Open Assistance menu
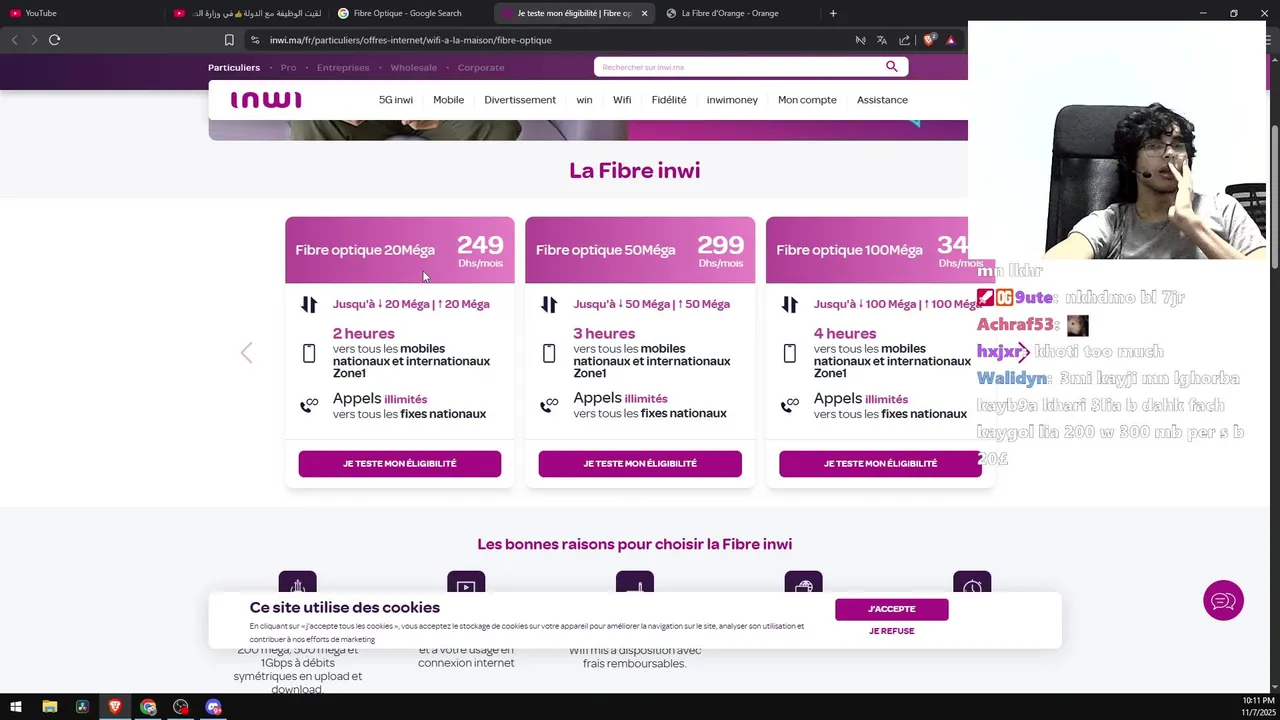The width and height of the screenshot is (1280, 720). click(x=882, y=100)
